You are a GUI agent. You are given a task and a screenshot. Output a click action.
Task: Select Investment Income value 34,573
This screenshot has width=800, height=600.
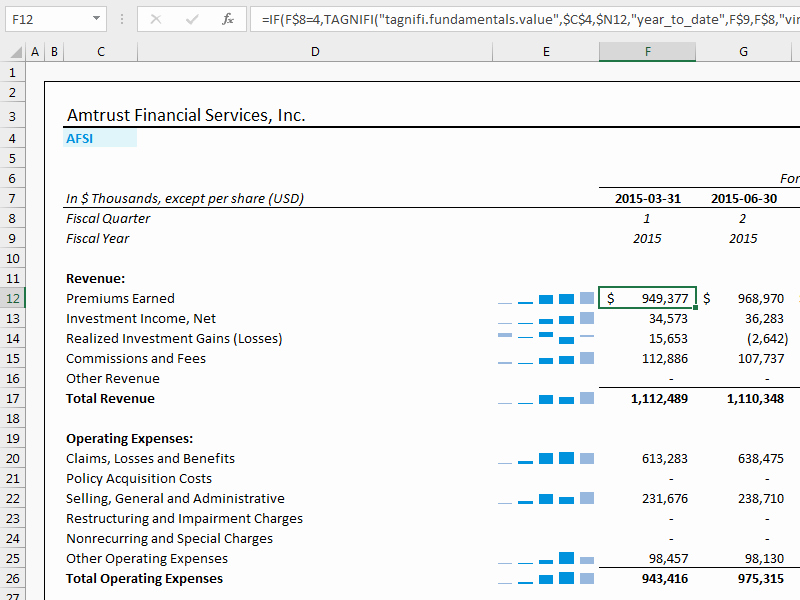click(668, 319)
